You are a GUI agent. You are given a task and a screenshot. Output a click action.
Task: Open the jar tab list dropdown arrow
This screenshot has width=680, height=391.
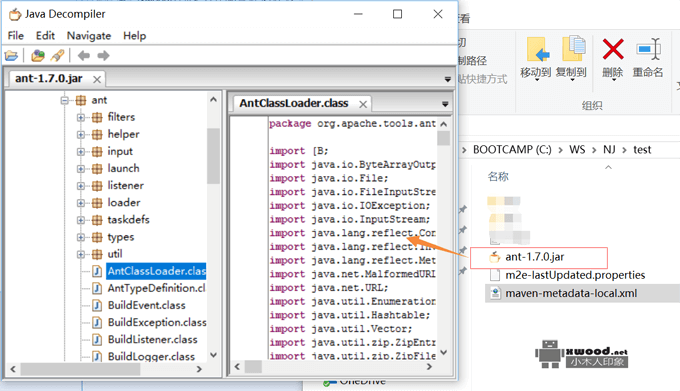[x=448, y=79]
